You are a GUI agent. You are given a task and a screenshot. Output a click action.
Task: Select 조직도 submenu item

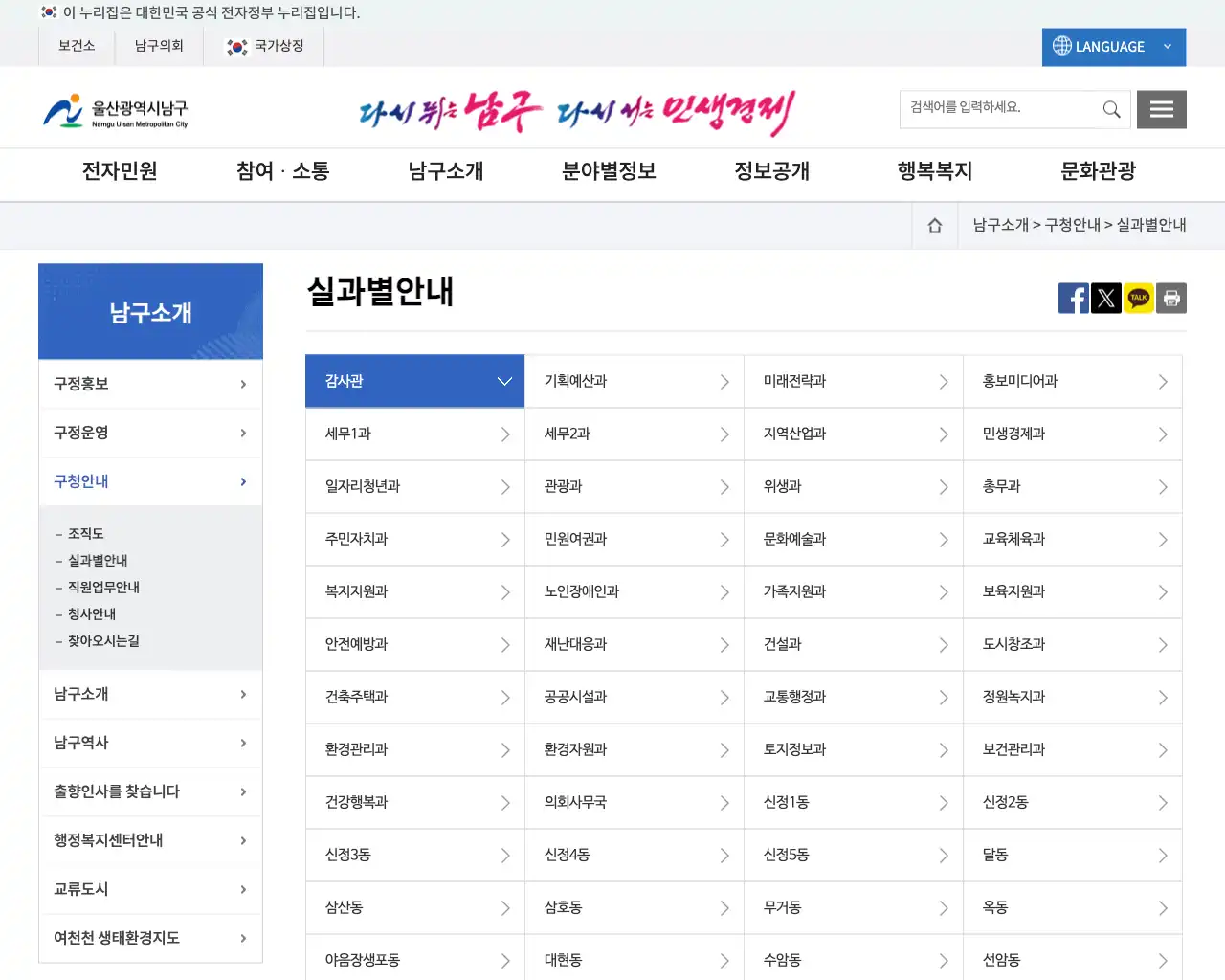85,534
